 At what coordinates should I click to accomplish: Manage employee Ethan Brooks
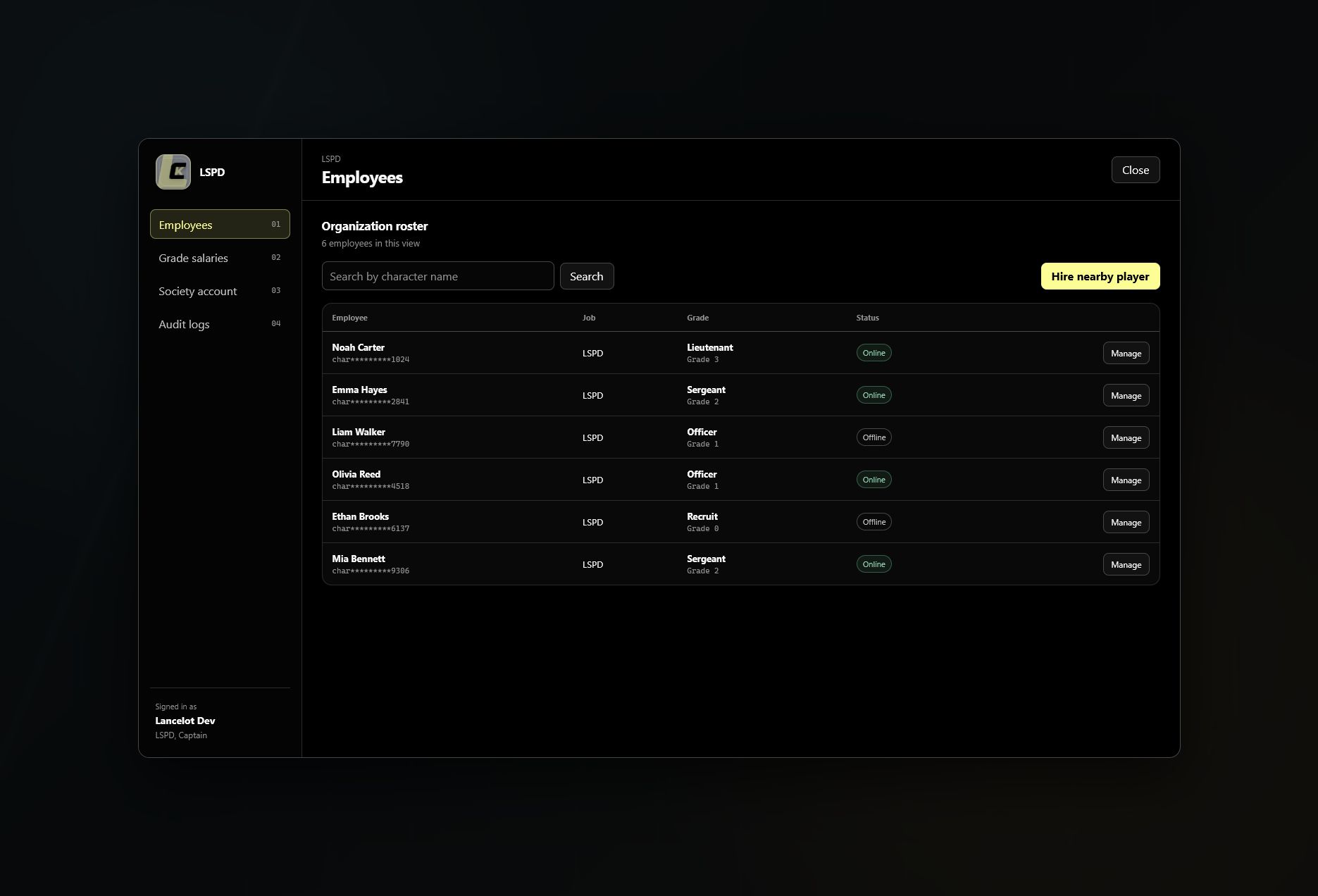tap(1126, 522)
